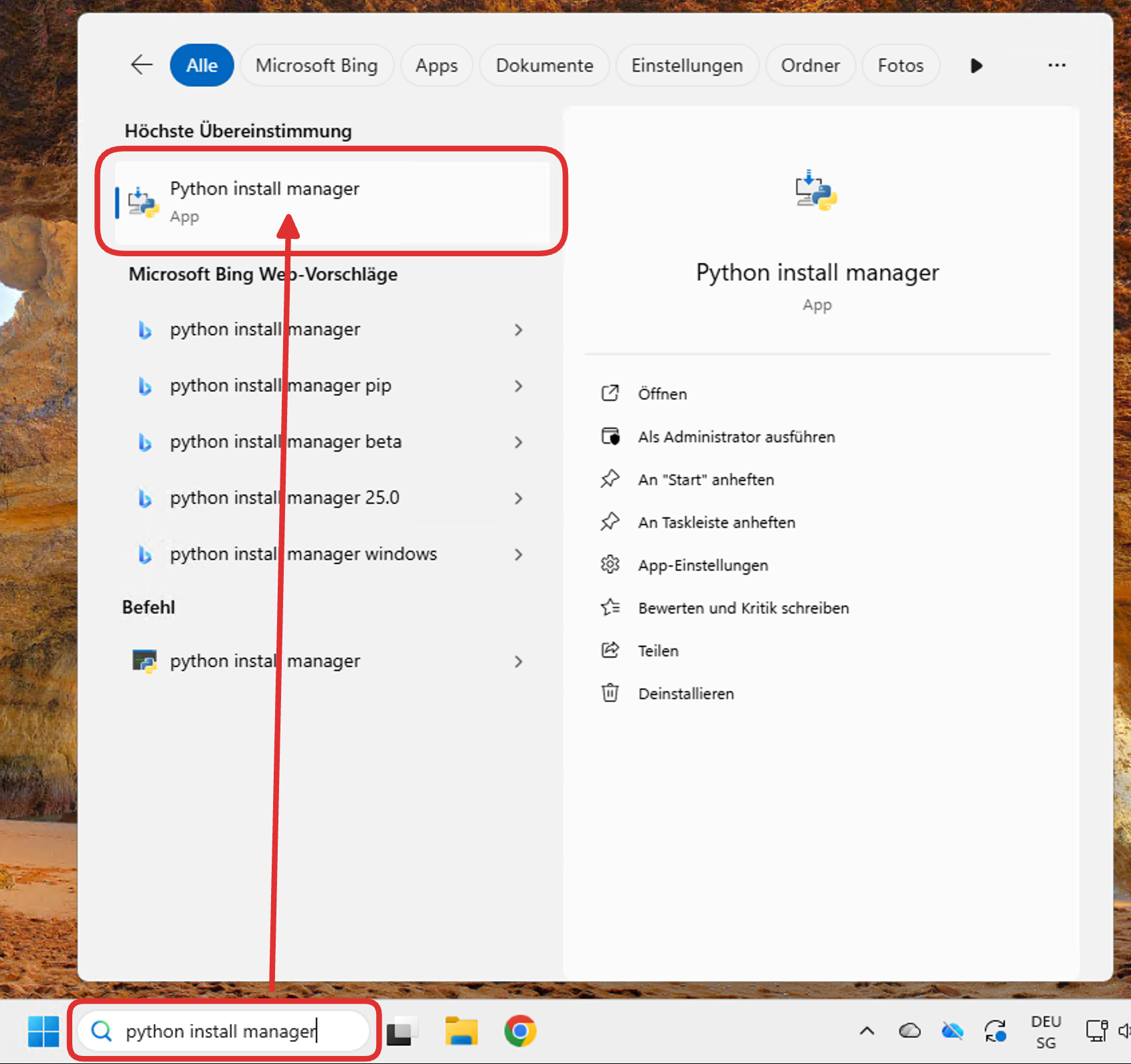
Task: Click the Windows Start button
Action: coord(43,1031)
